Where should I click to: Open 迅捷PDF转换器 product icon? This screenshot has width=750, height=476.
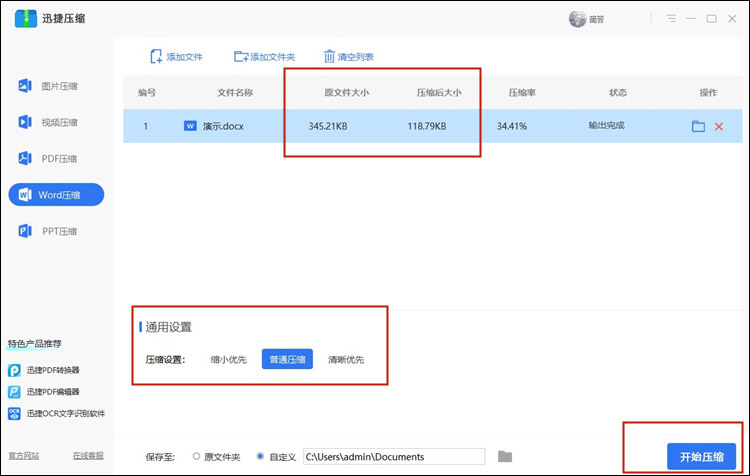coord(14,370)
